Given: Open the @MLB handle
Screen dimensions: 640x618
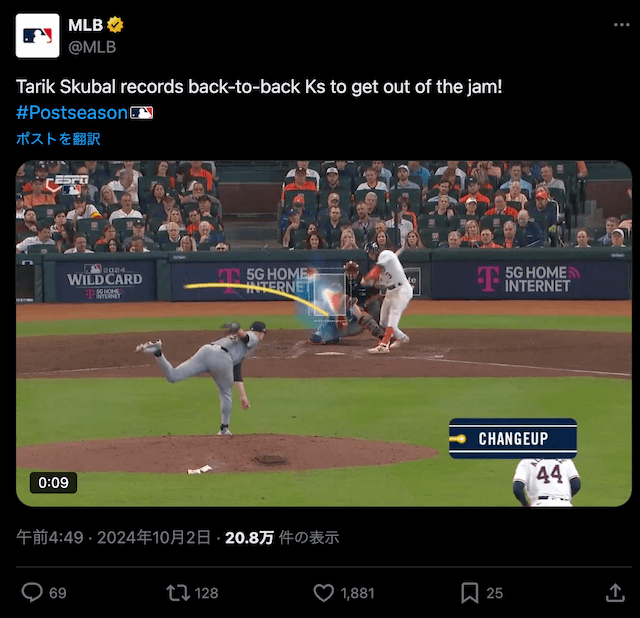Looking at the screenshot, I should pos(92,47).
